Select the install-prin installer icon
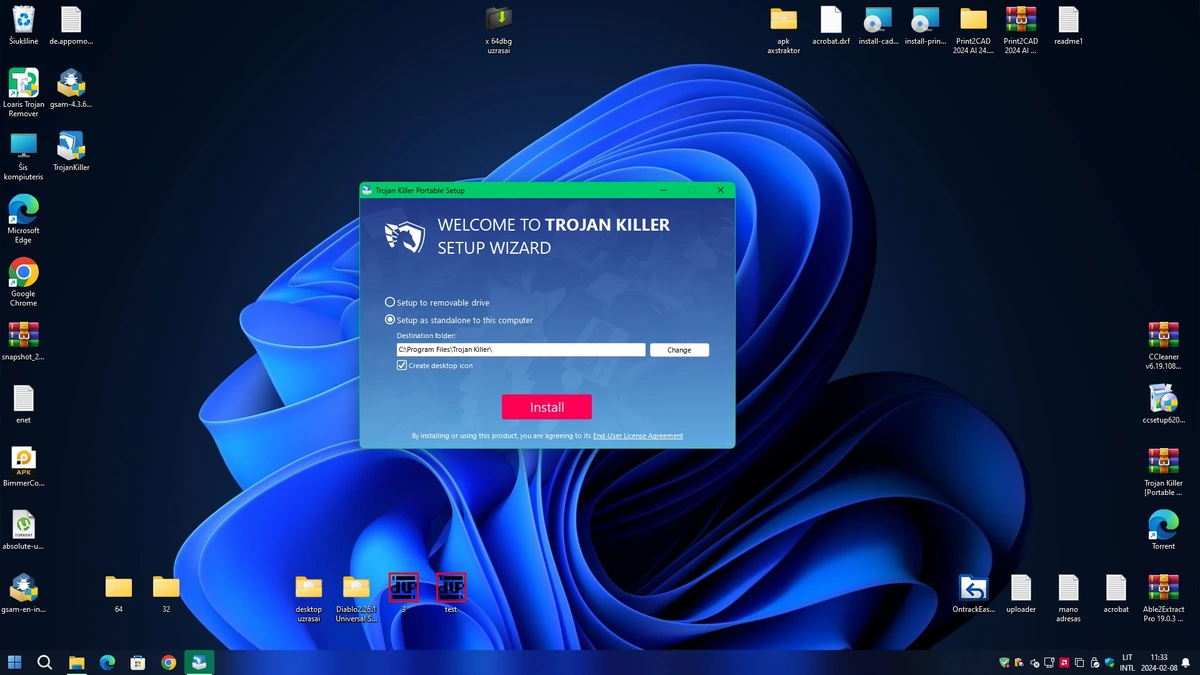 pos(926,25)
